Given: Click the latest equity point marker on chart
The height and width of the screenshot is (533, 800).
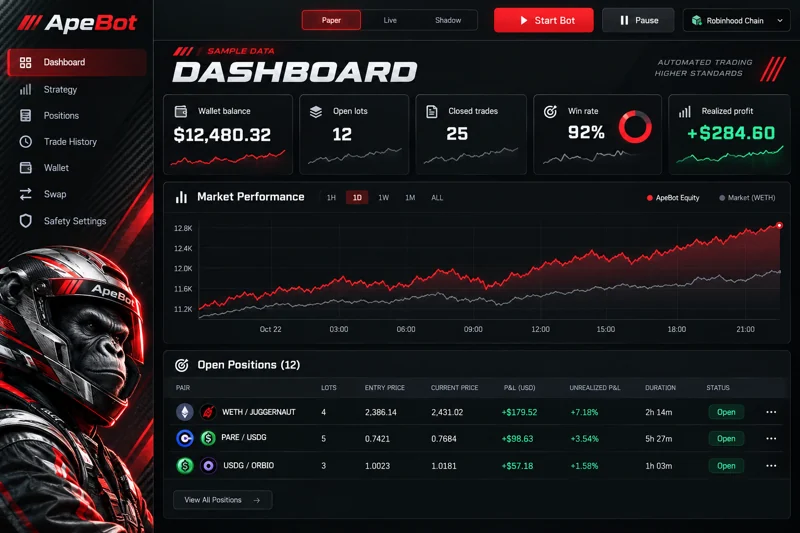Looking at the screenshot, I should 779,225.
